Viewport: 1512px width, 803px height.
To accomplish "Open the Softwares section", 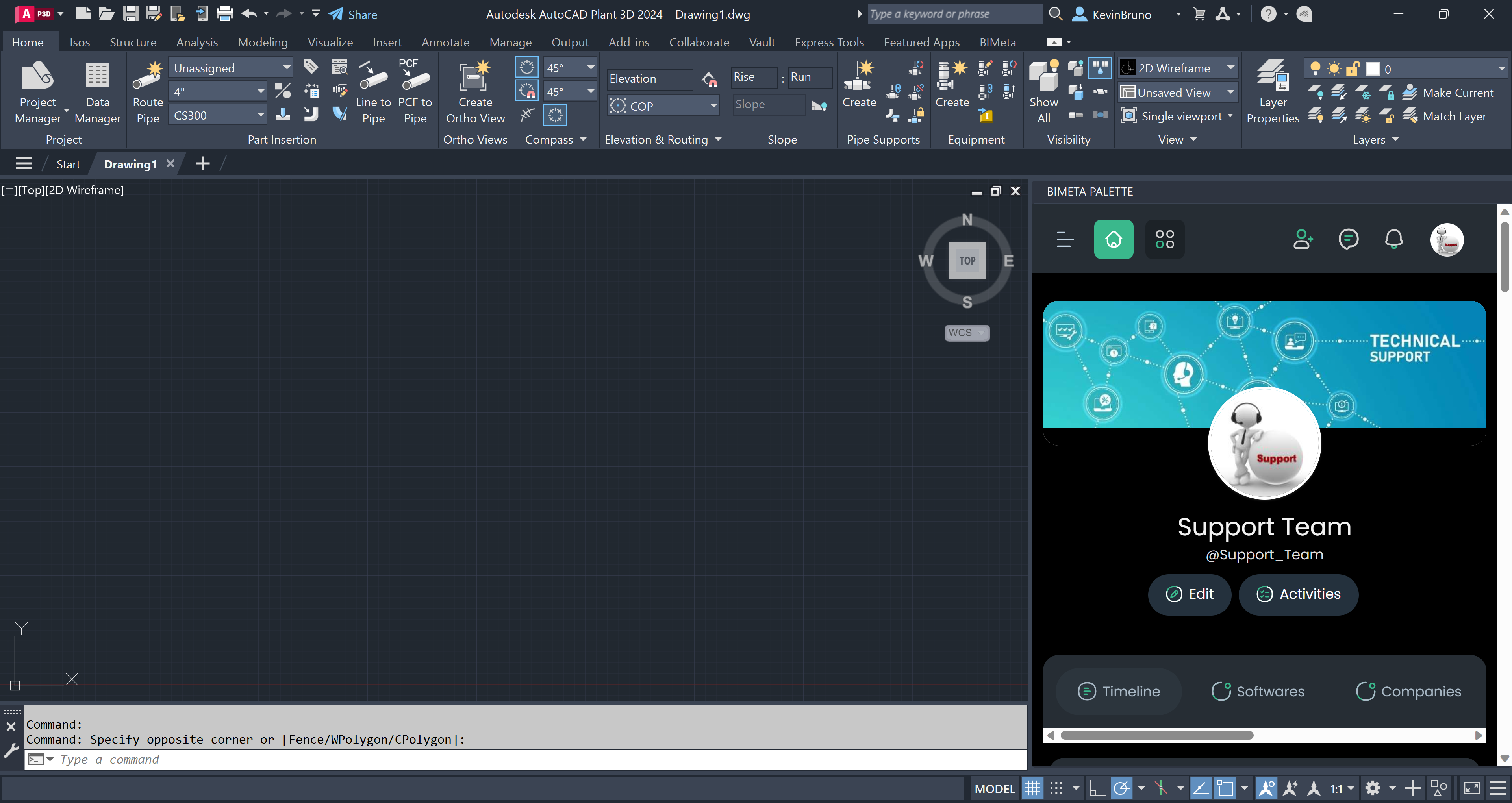I will click(1258, 692).
